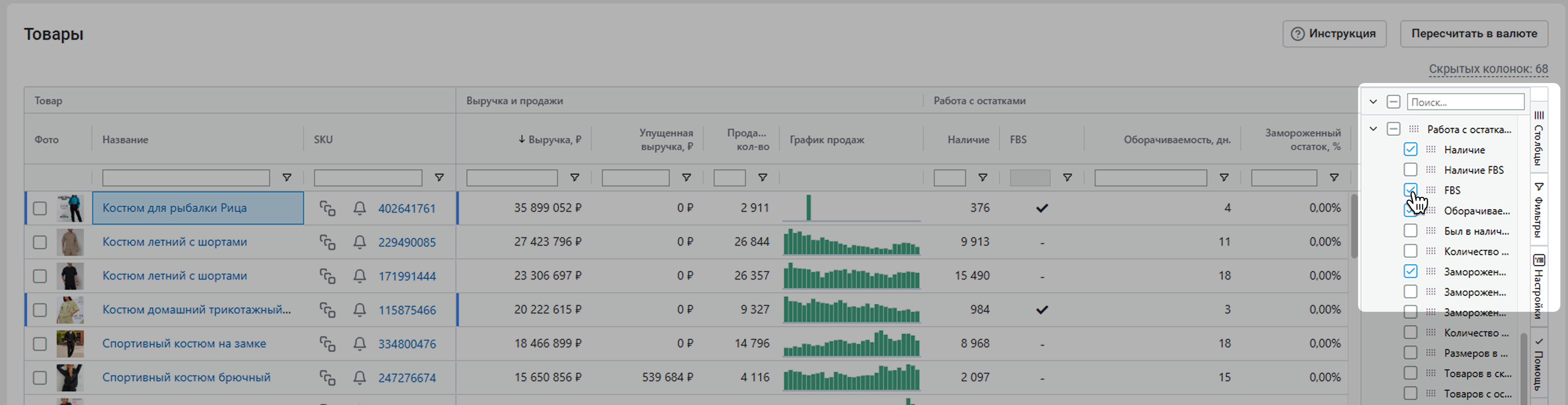Image resolution: width=1568 pixels, height=405 pixels.
Task: Copy icon next to SKU 171991444
Action: [x=328, y=276]
